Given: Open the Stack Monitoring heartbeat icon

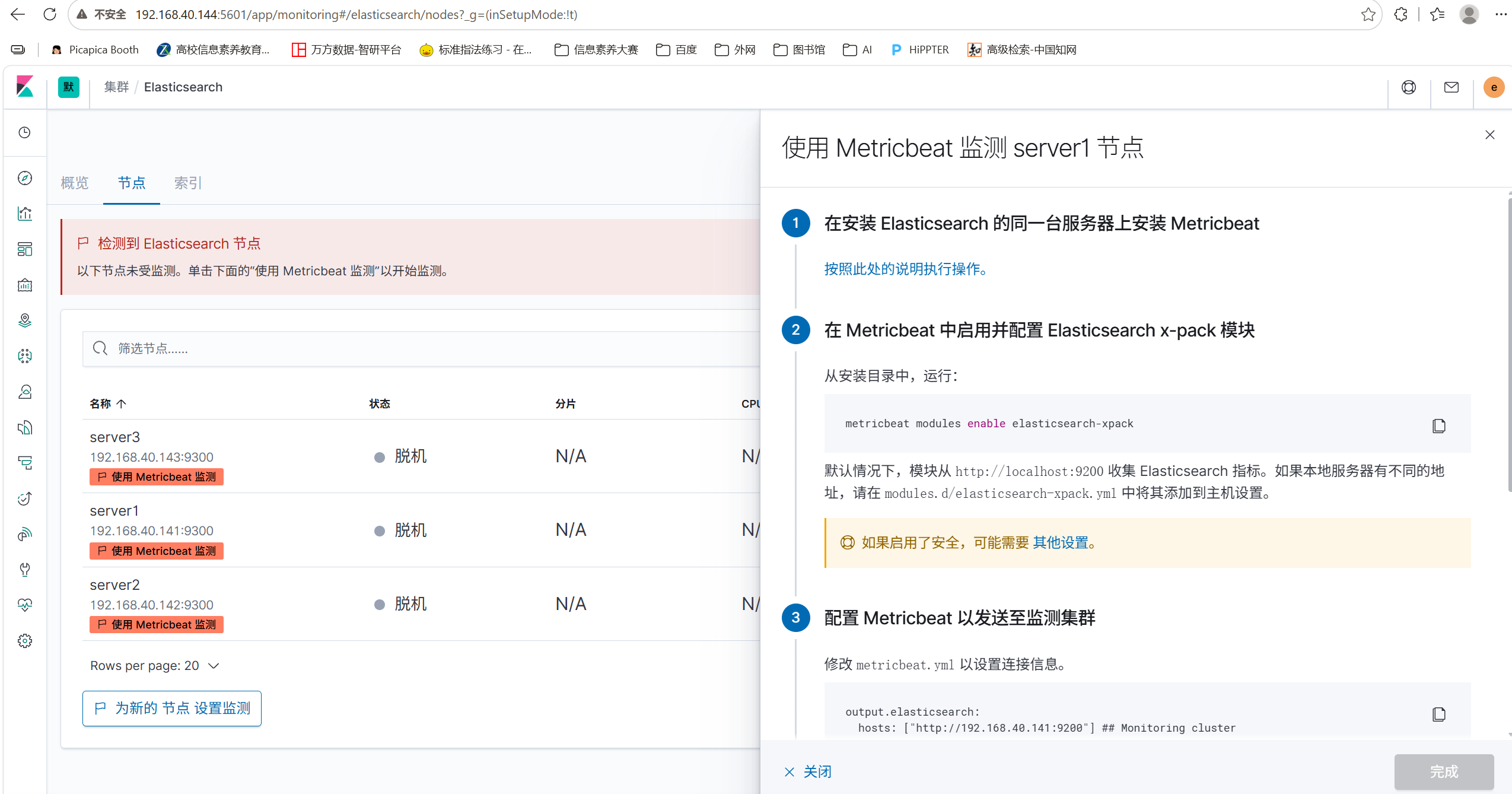Looking at the screenshot, I should tap(24, 605).
